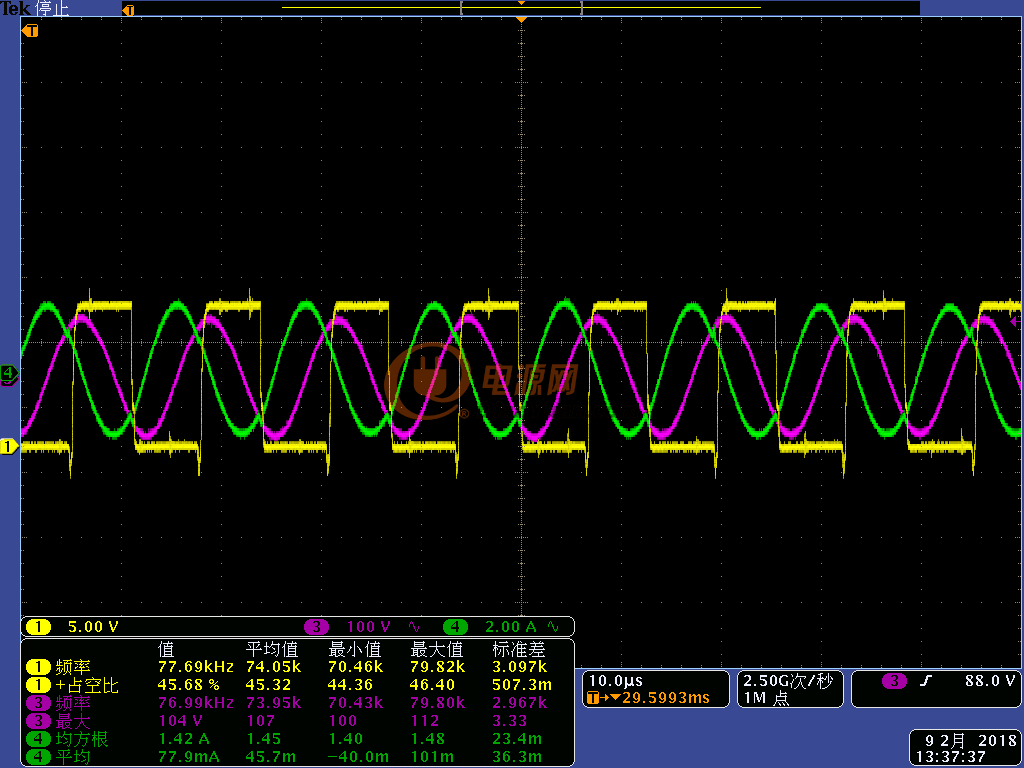Click the rising edge trigger slope symbol
1024x768 pixels.
(x=925, y=681)
